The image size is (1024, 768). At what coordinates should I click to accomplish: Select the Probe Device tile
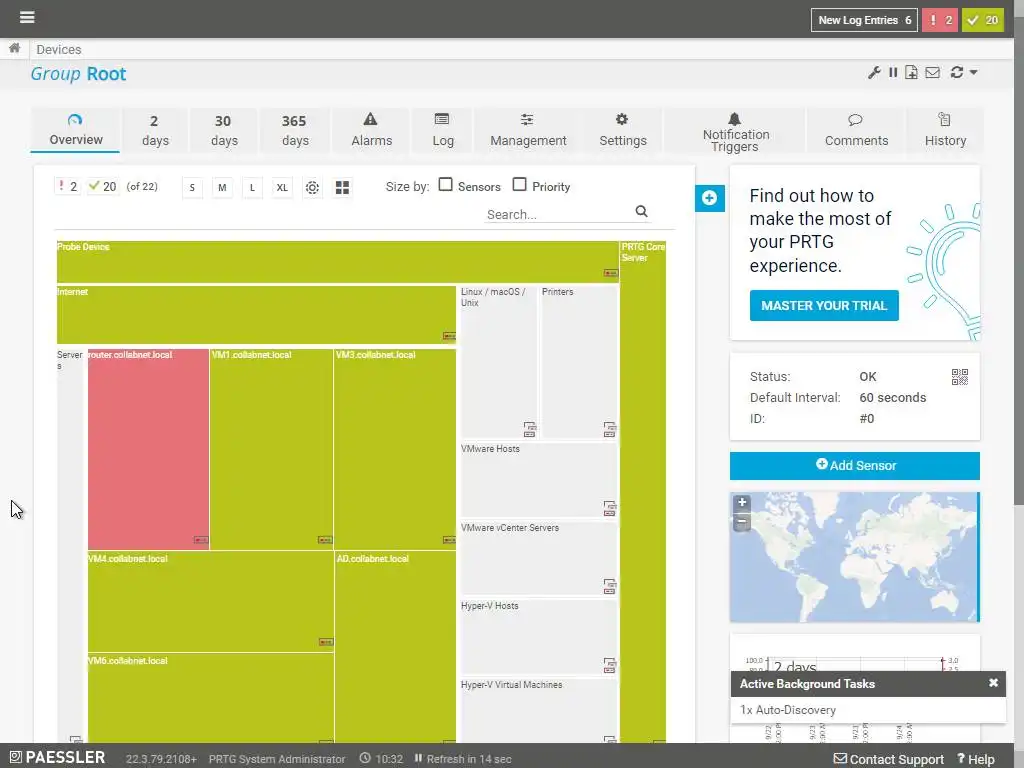click(338, 261)
